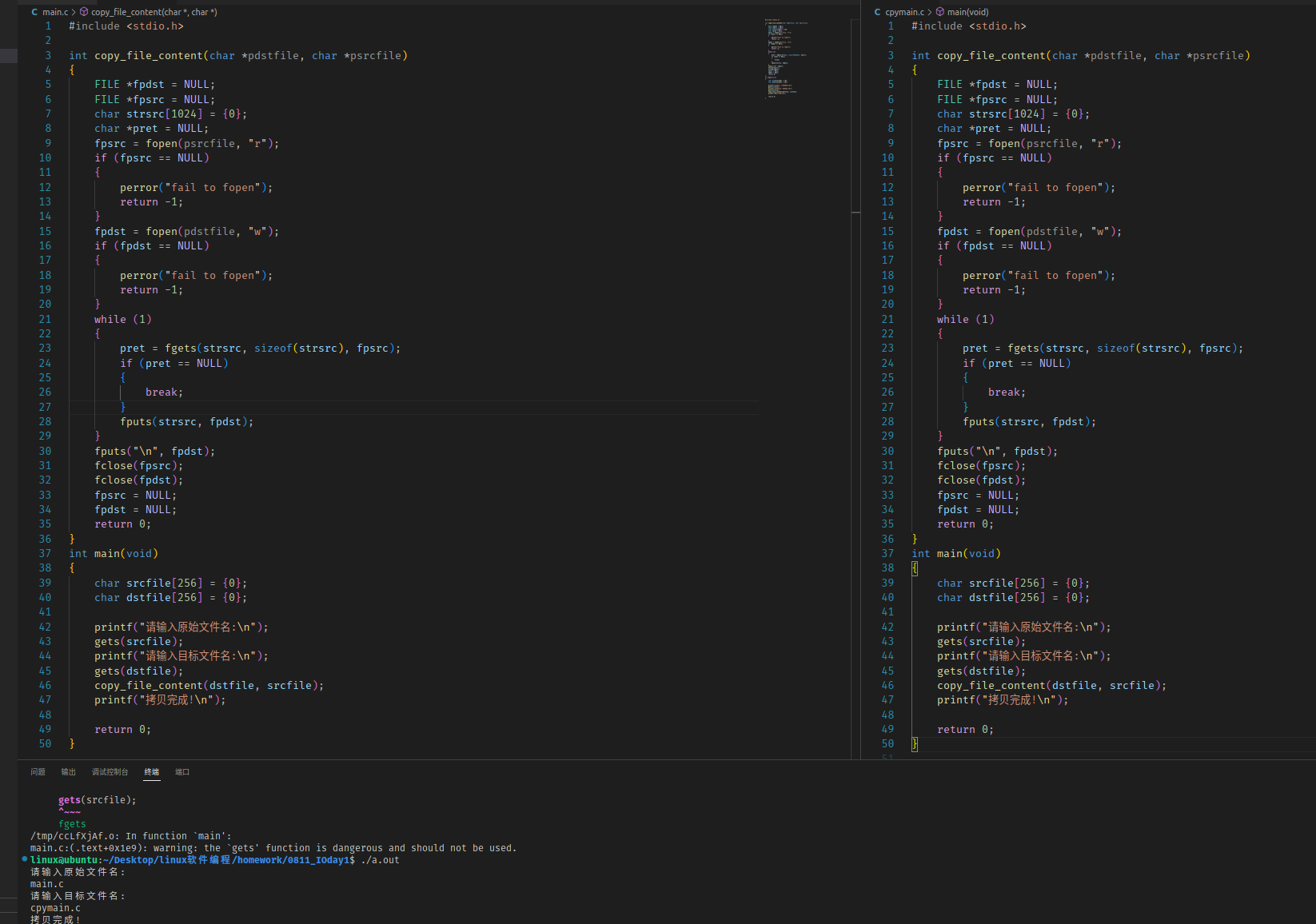1316x924 pixels.
Task: Select the 终端 (Terminal) panel tab
Action: (152, 772)
